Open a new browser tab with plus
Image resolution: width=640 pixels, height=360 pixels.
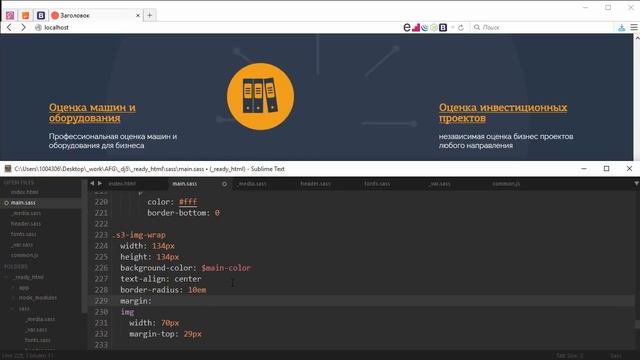click(150, 16)
